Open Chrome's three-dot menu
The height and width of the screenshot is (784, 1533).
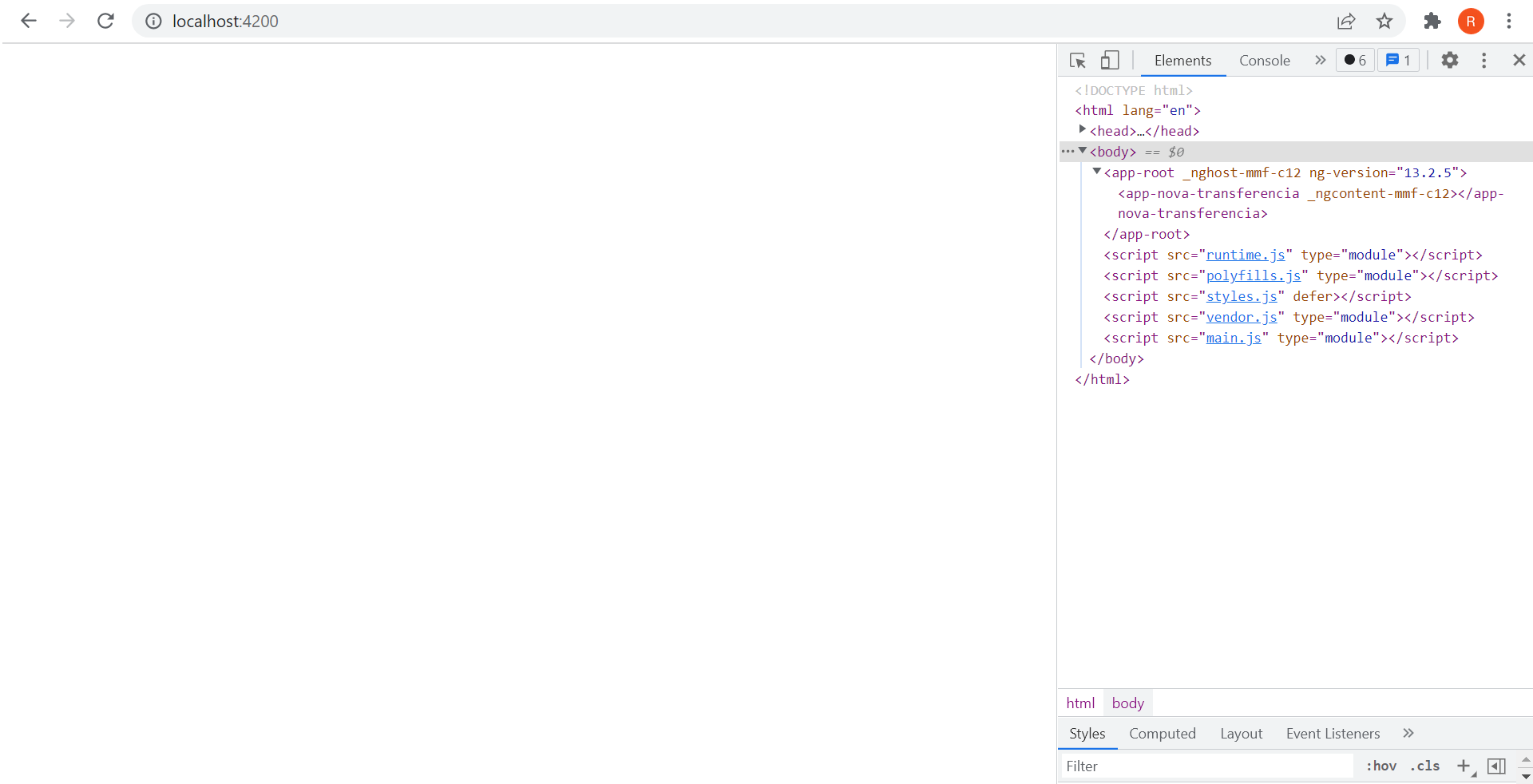coord(1509,22)
